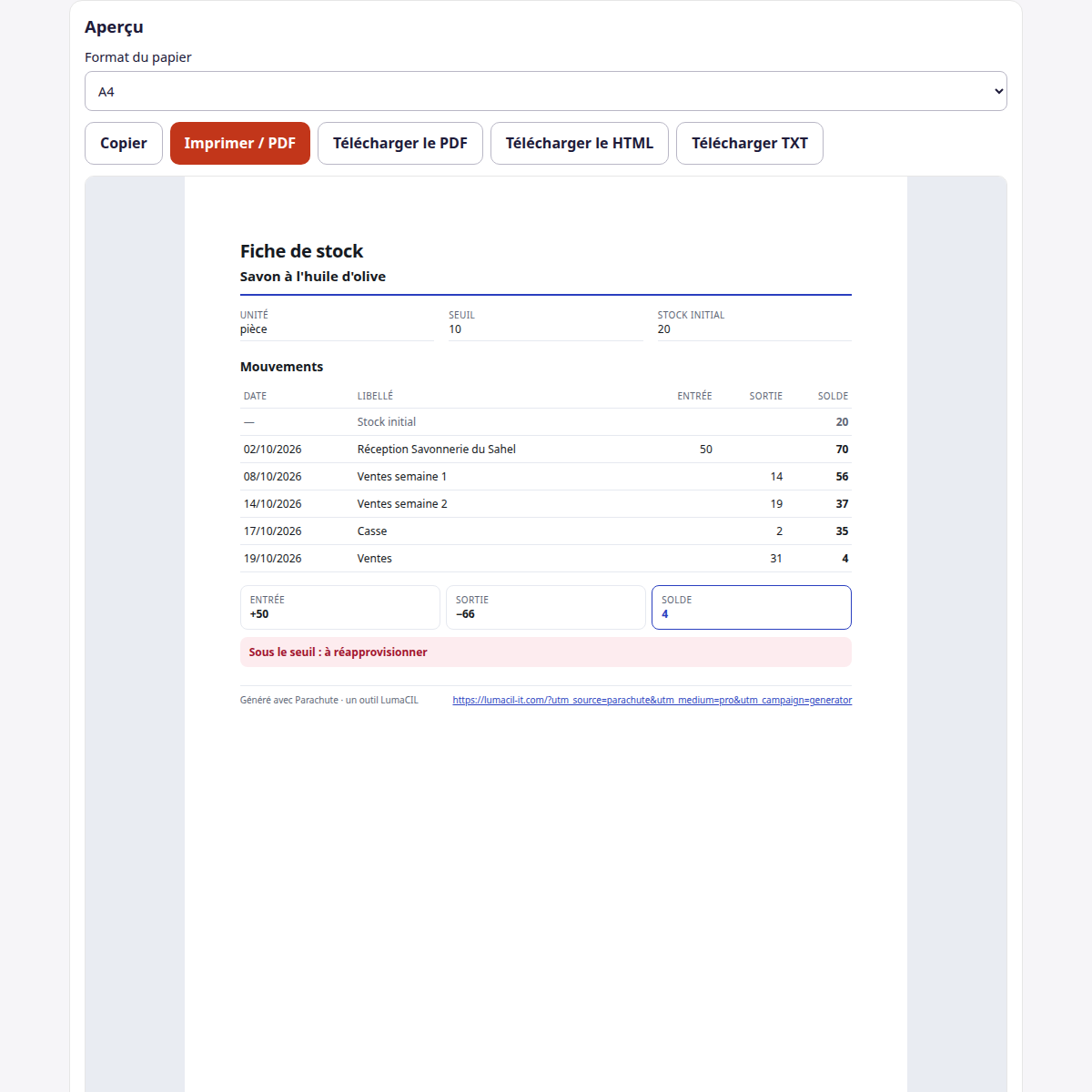Click the 'Aperçu' heading

pyautogui.click(x=114, y=27)
